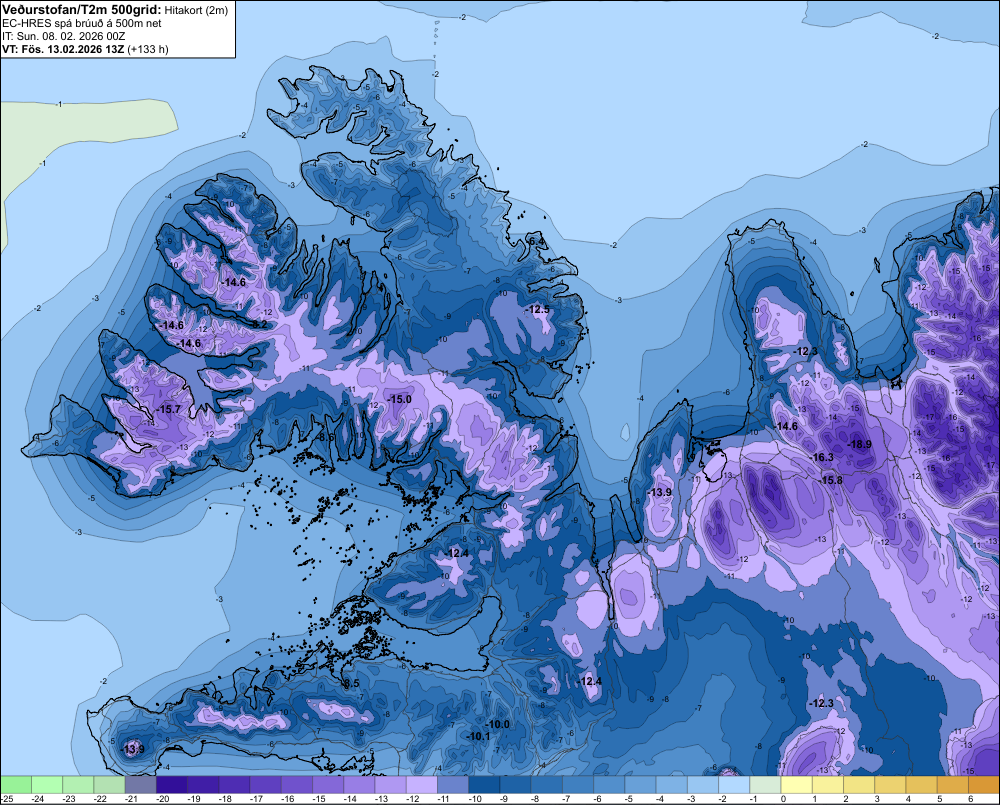Select the -23 label in the legend

point(69,799)
